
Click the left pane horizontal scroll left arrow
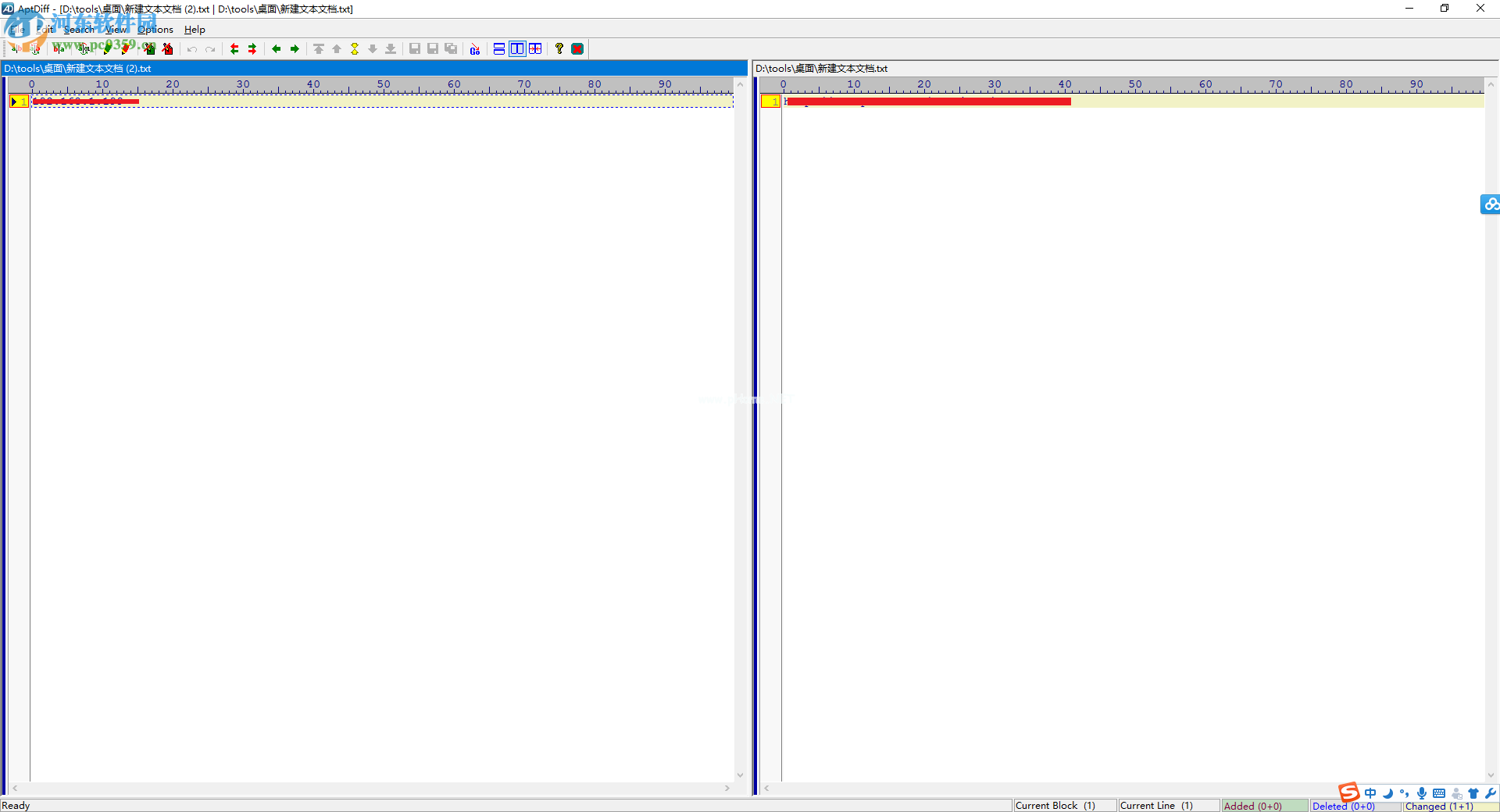pyautogui.click(x=15, y=789)
